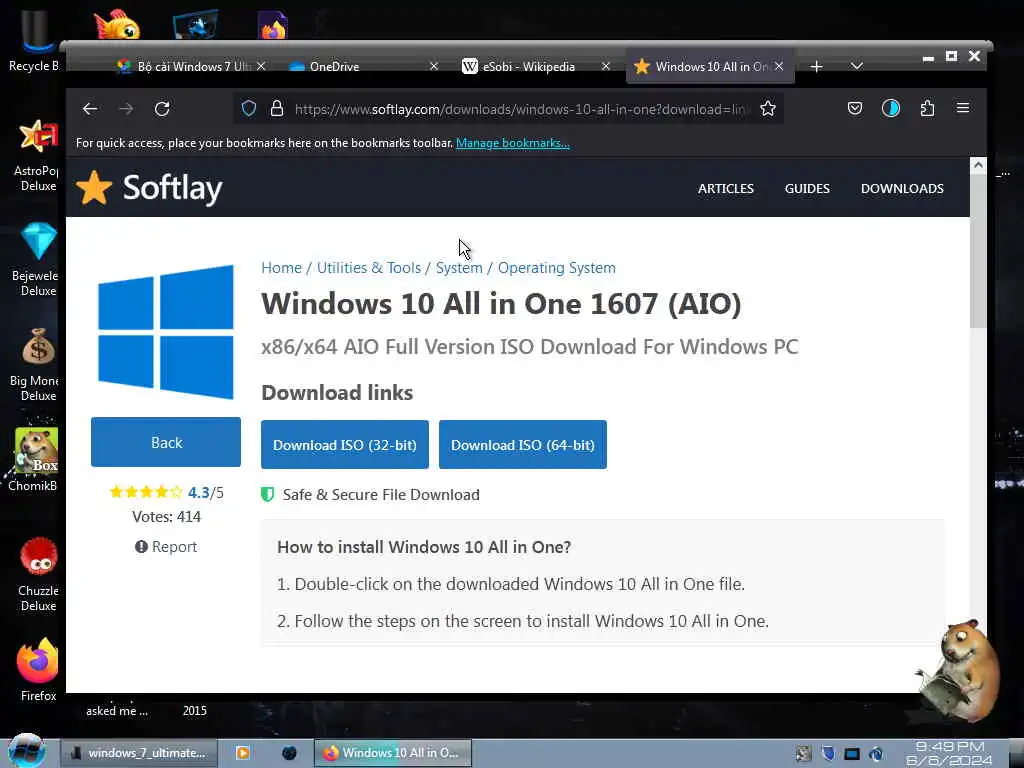
Task: Open the Utilities & Tools breadcrumb
Action: 369,268
